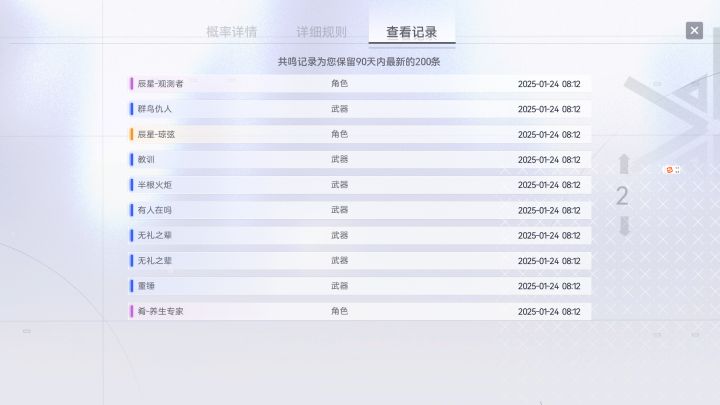The height and width of the screenshot is (405, 720).
Task: Click the 共鸣记录 90-day retention notice
Action: coord(359,62)
